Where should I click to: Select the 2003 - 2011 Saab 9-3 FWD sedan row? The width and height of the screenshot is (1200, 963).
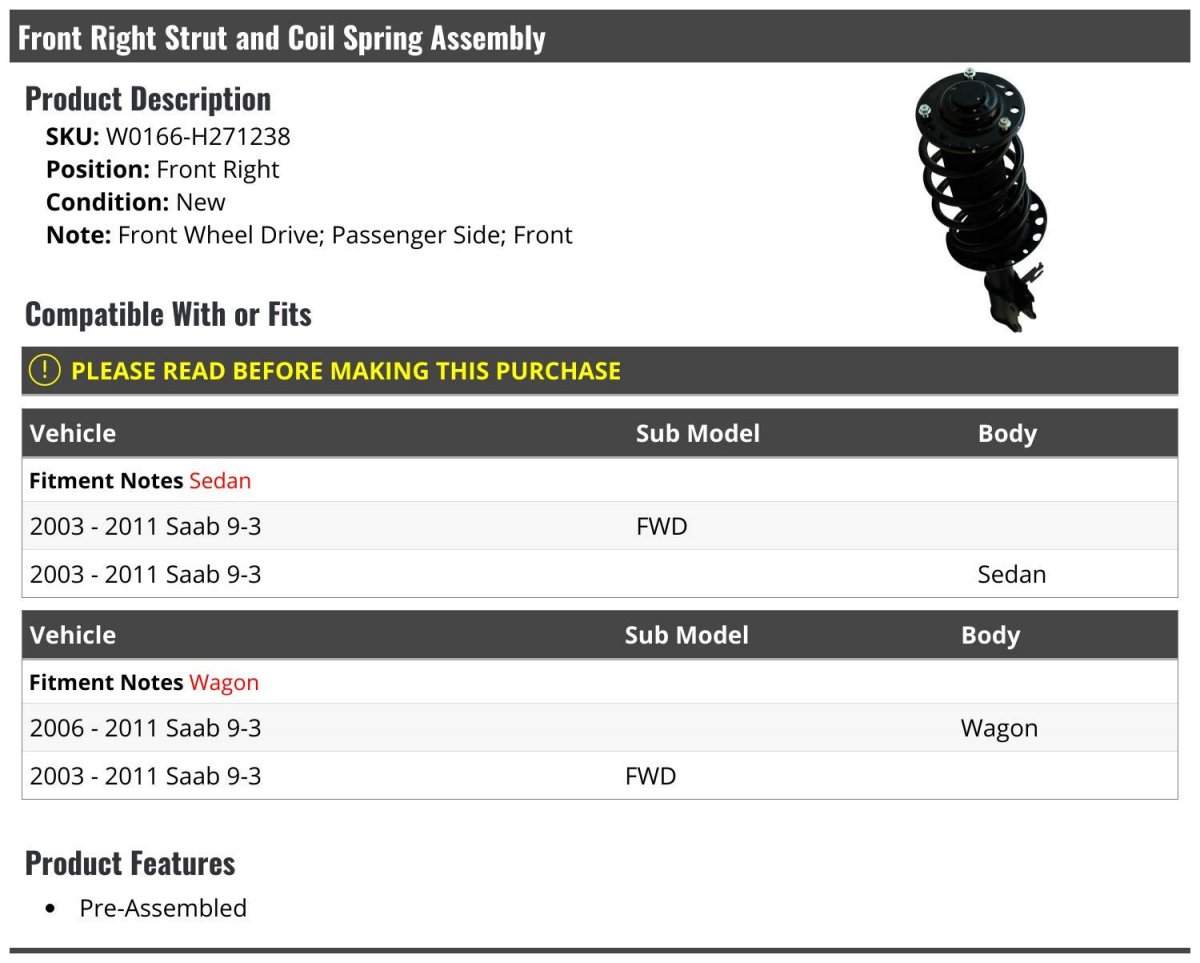pos(600,526)
